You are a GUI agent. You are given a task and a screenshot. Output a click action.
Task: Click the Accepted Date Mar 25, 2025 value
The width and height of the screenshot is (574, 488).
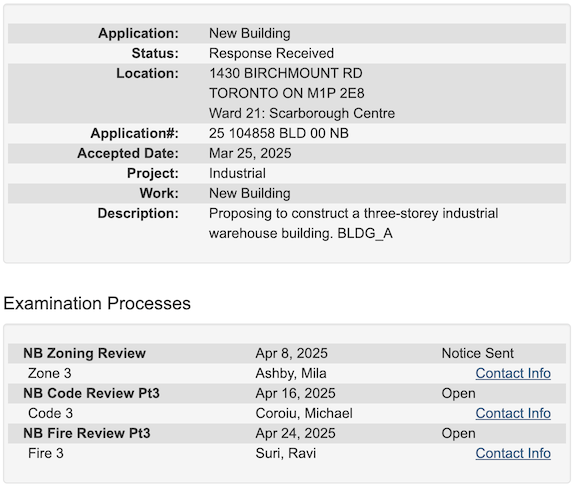tap(250, 153)
